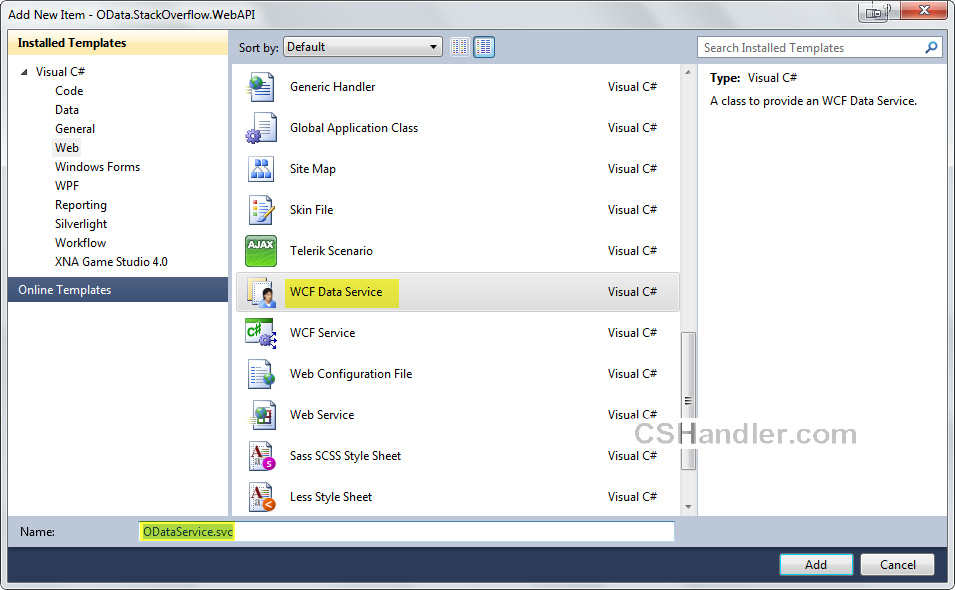This screenshot has width=955, height=590.
Task: Click the template list scrollbar thumb
Action: 688,401
